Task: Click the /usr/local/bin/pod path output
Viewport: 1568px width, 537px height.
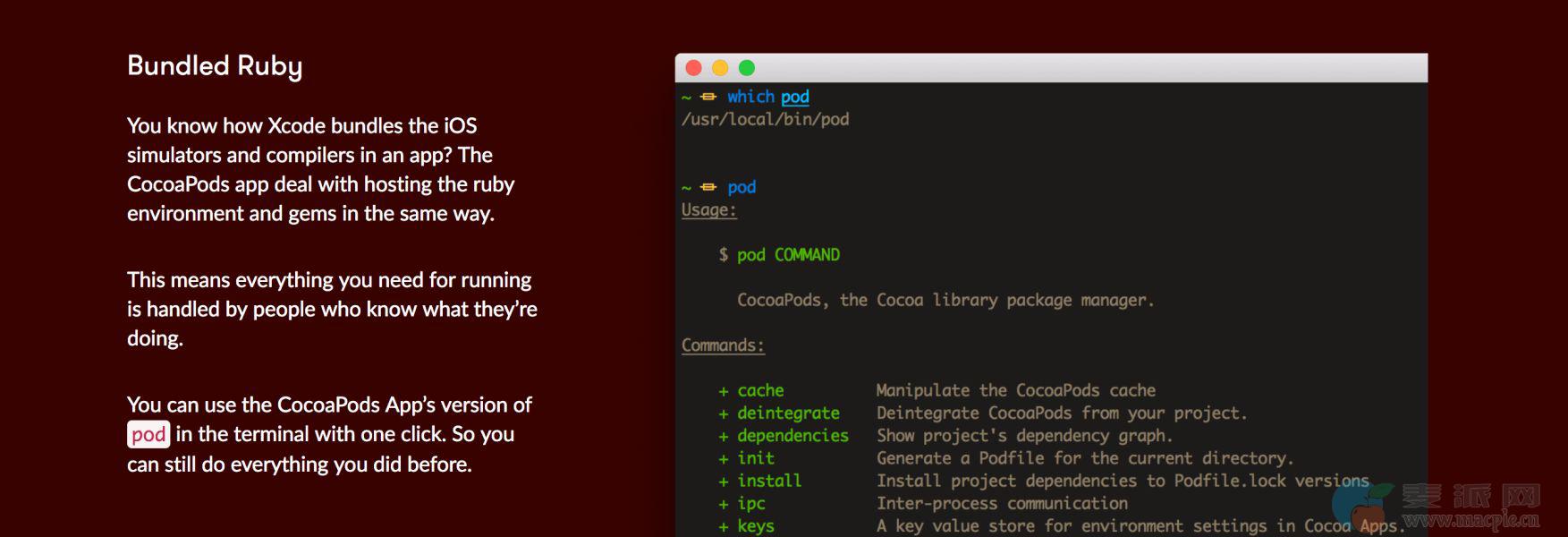Action: point(765,119)
